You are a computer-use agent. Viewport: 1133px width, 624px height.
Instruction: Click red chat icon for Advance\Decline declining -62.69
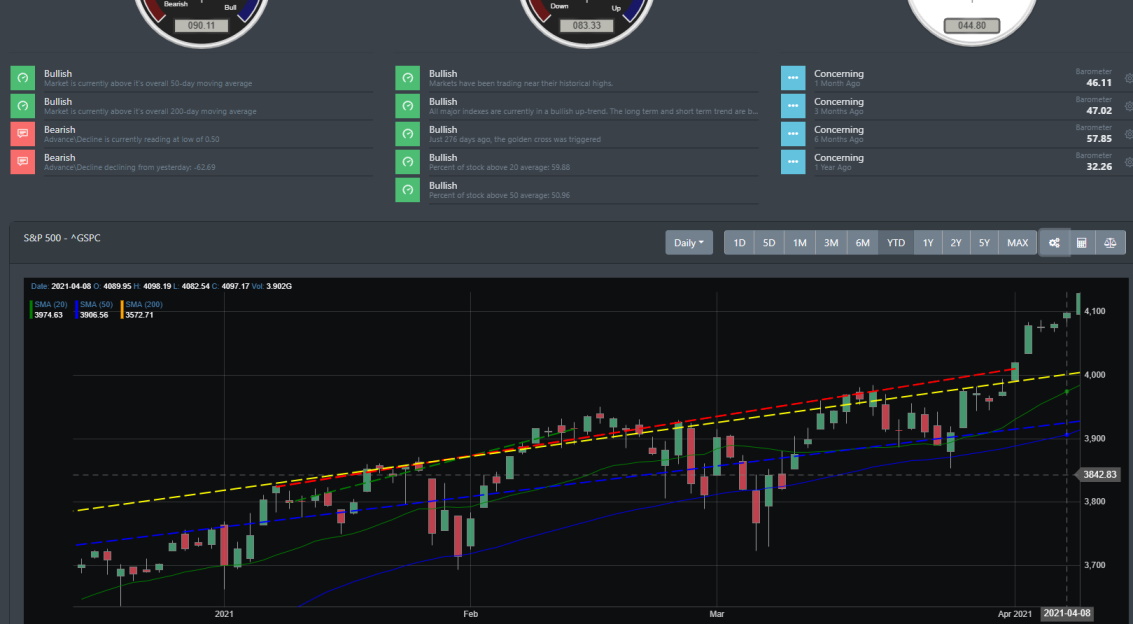(x=22, y=162)
